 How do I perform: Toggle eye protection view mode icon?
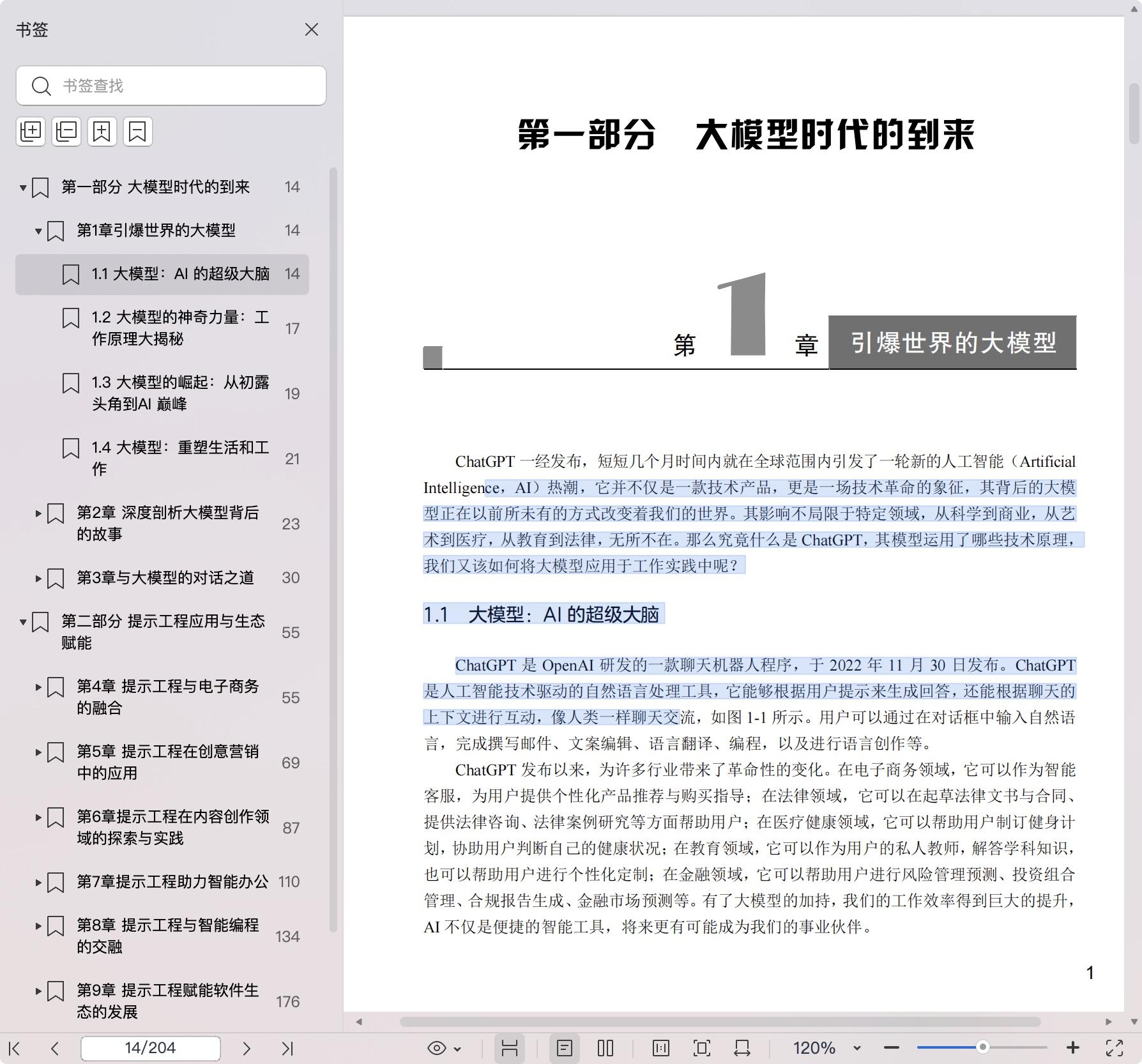[437, 1048]
